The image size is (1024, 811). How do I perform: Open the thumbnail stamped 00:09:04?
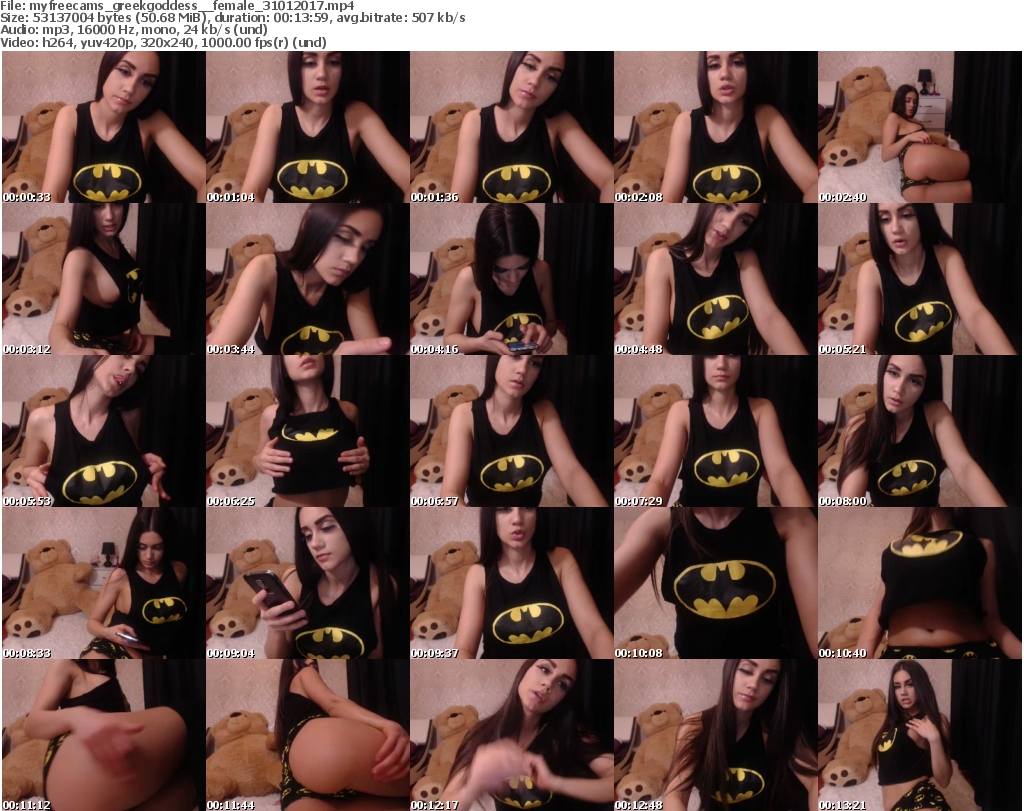(x=308, y=583)
